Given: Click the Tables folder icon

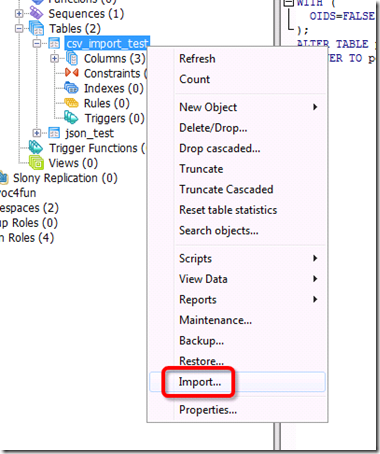Looking at the screenshot, I should point(36,28).
